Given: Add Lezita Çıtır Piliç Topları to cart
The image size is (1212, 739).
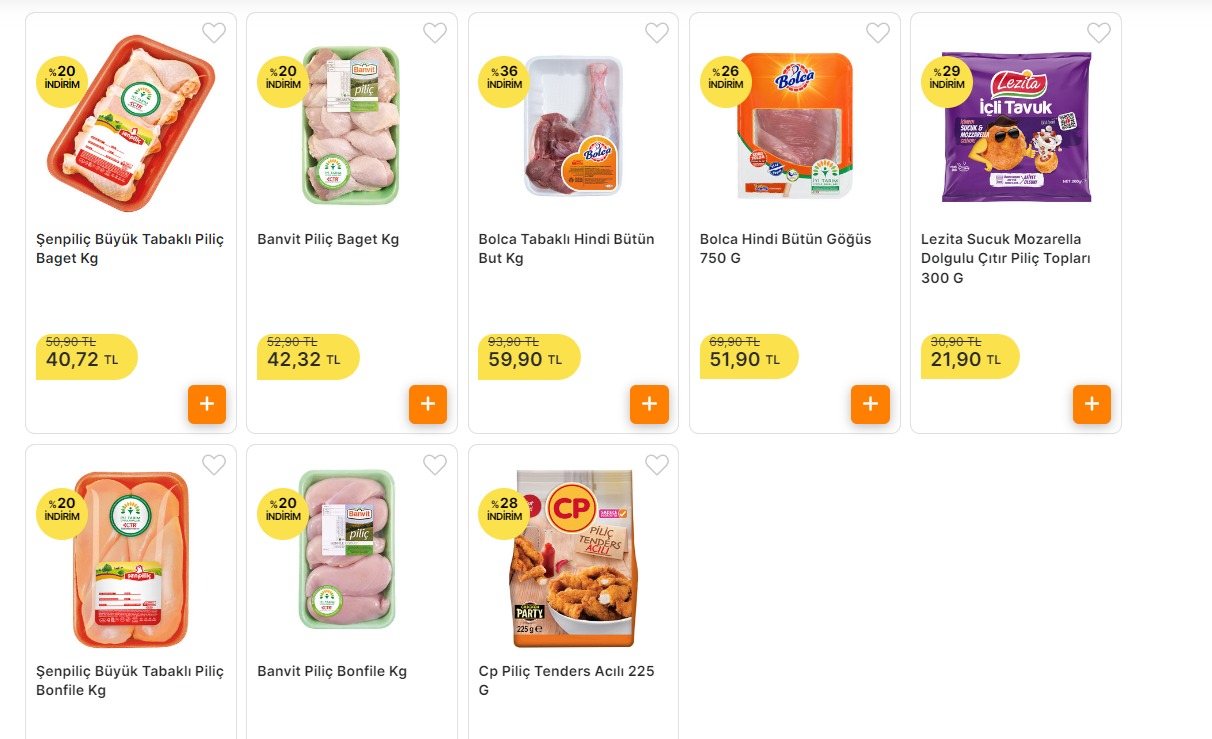Looking at the screenshot, I should pyautogui.click(x=1092, y=404).
